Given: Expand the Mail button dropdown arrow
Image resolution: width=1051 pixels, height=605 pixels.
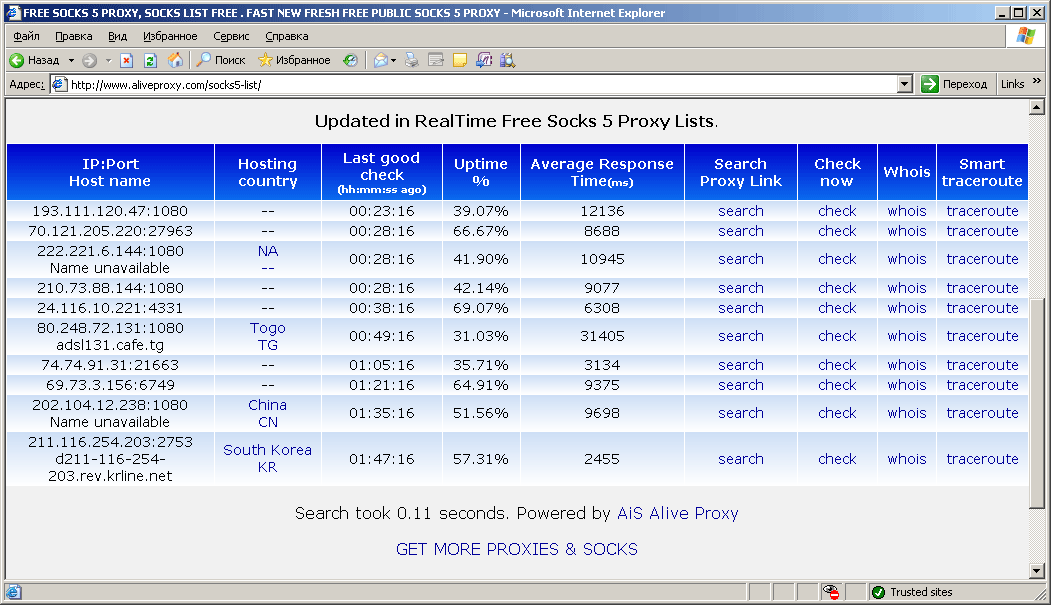Looking at the screenshot, I should (x=394, y=60).
